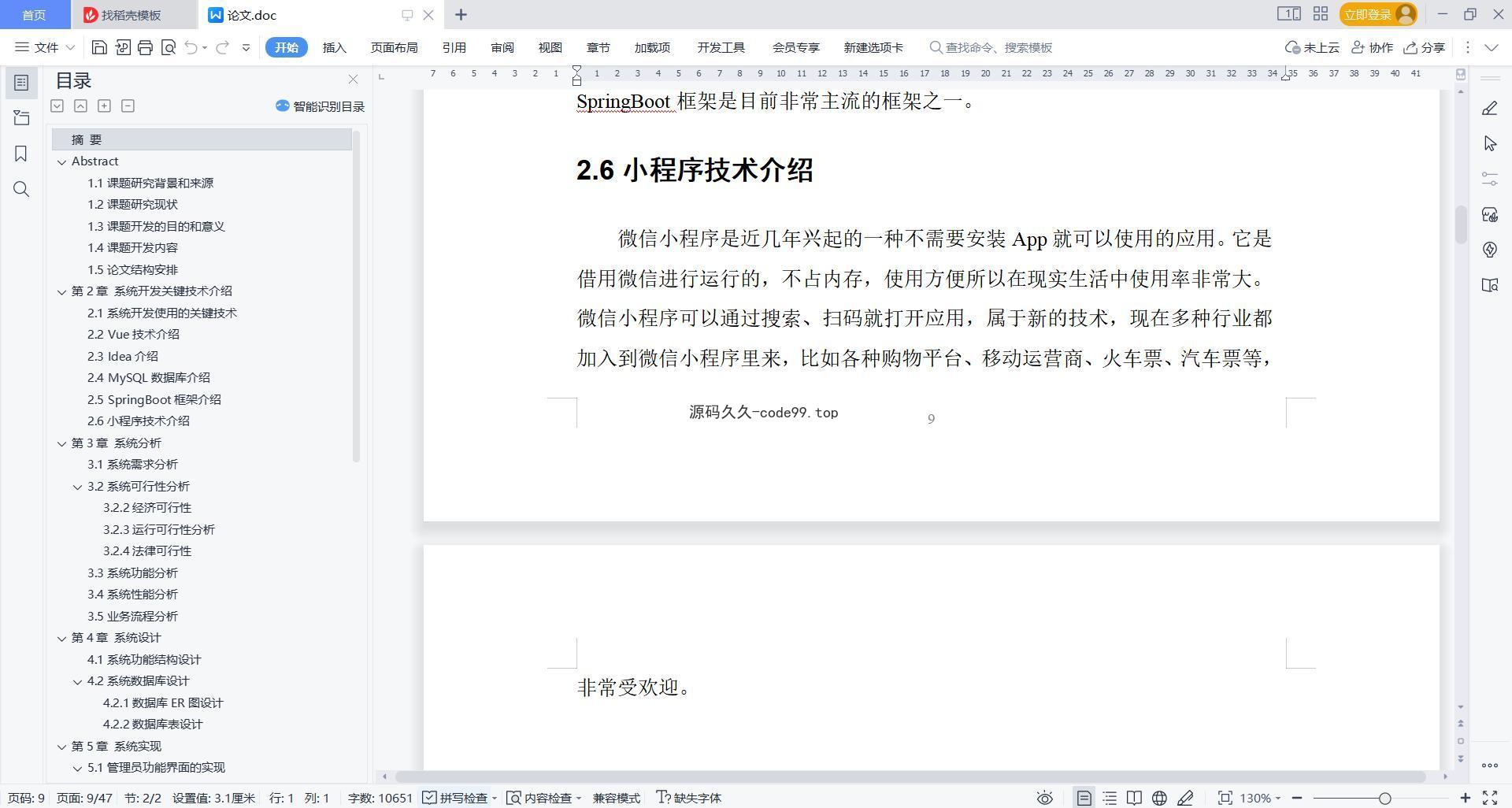
Task: Open the window grid icon in title bar
Action: click(x=1321, y=13)
